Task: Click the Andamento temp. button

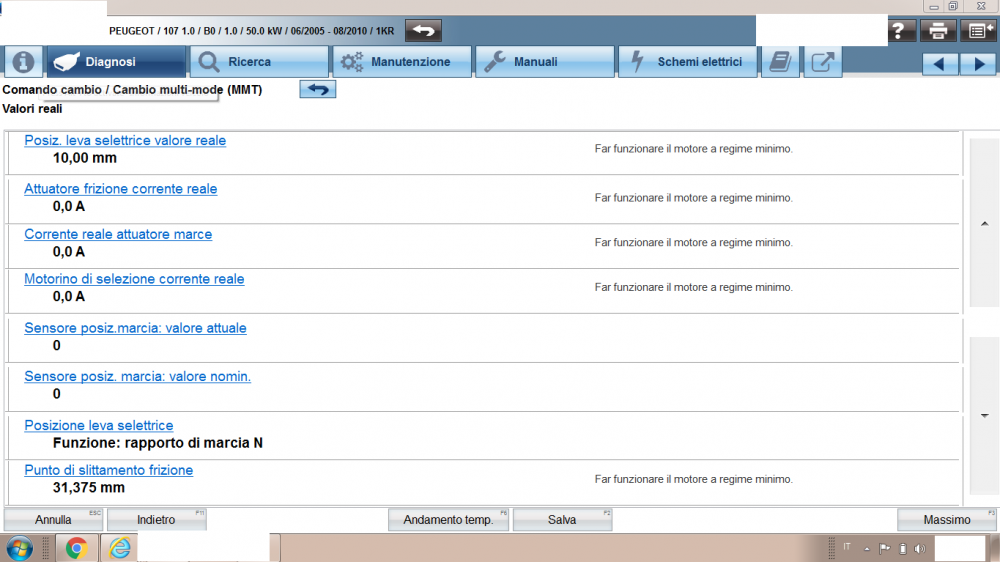Action: 448,520
